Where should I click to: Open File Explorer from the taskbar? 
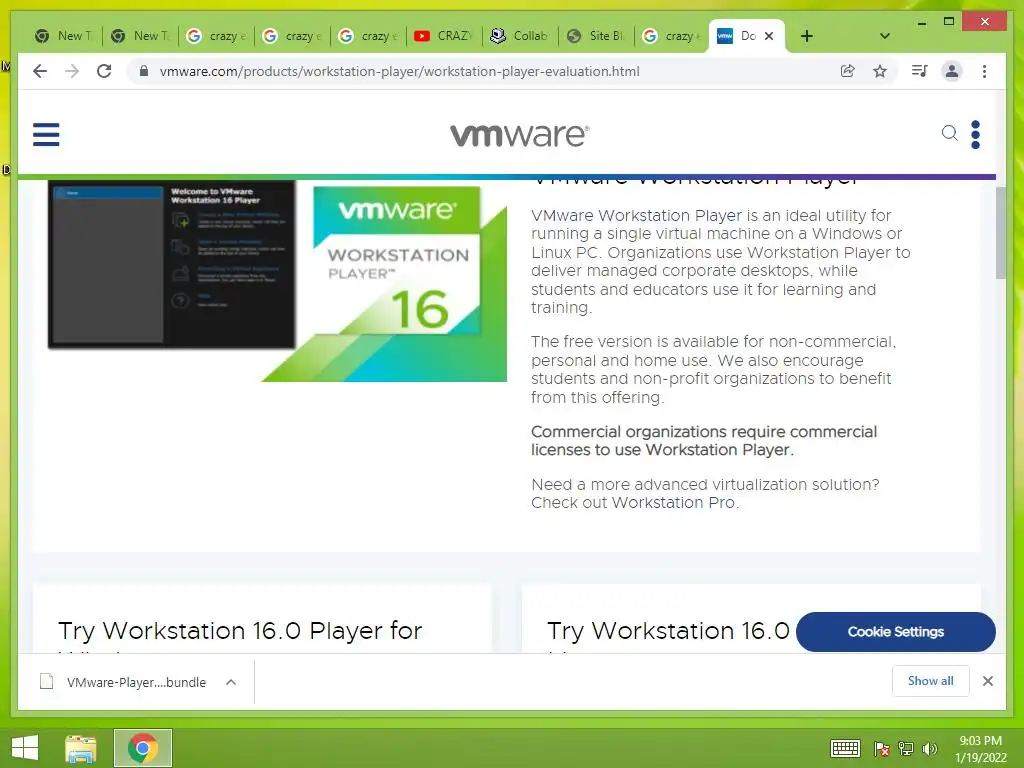pos(81,748)
